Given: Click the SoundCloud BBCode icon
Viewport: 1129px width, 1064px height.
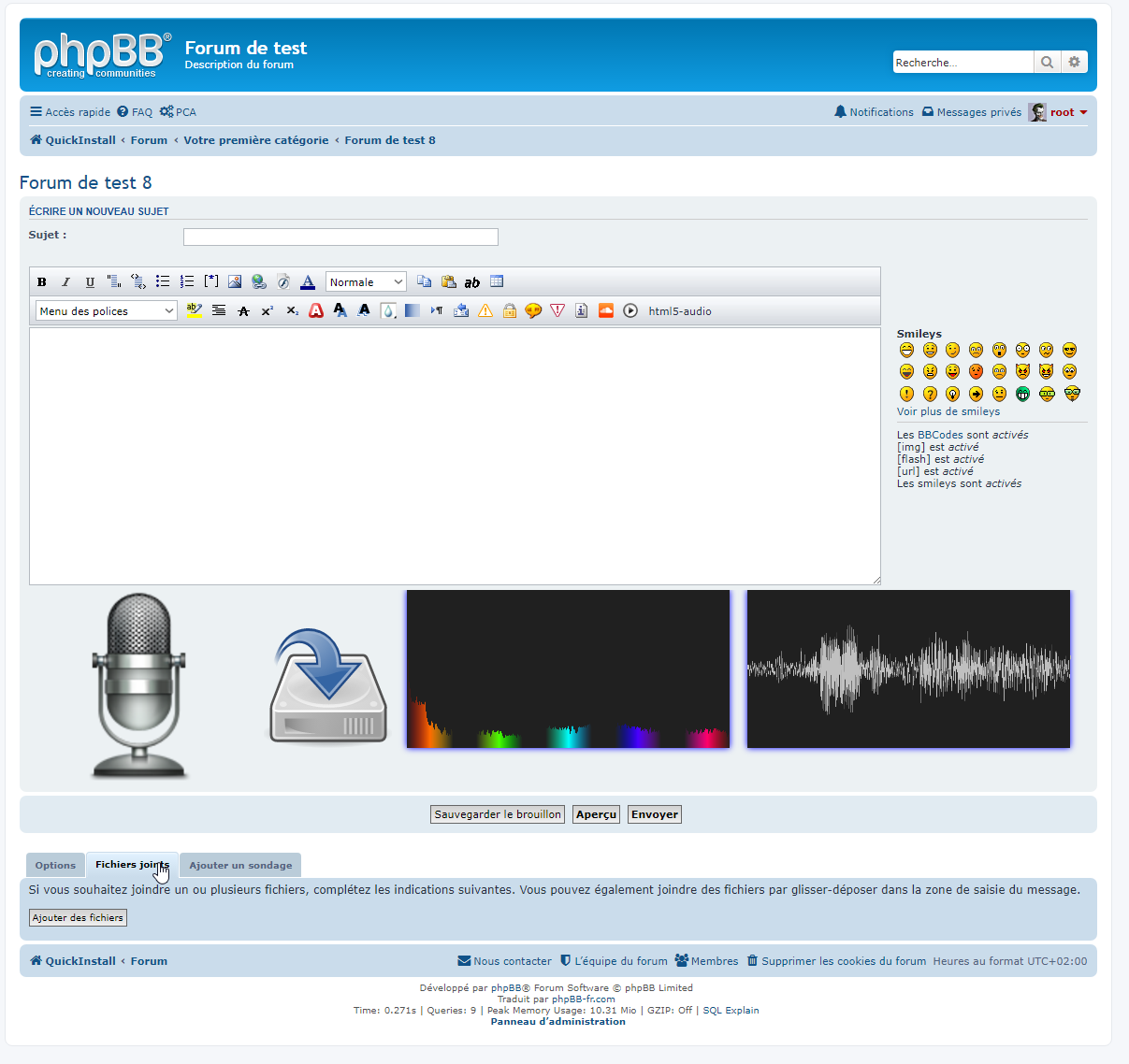Looking at the screenshot, I should (x=606, y=311).
